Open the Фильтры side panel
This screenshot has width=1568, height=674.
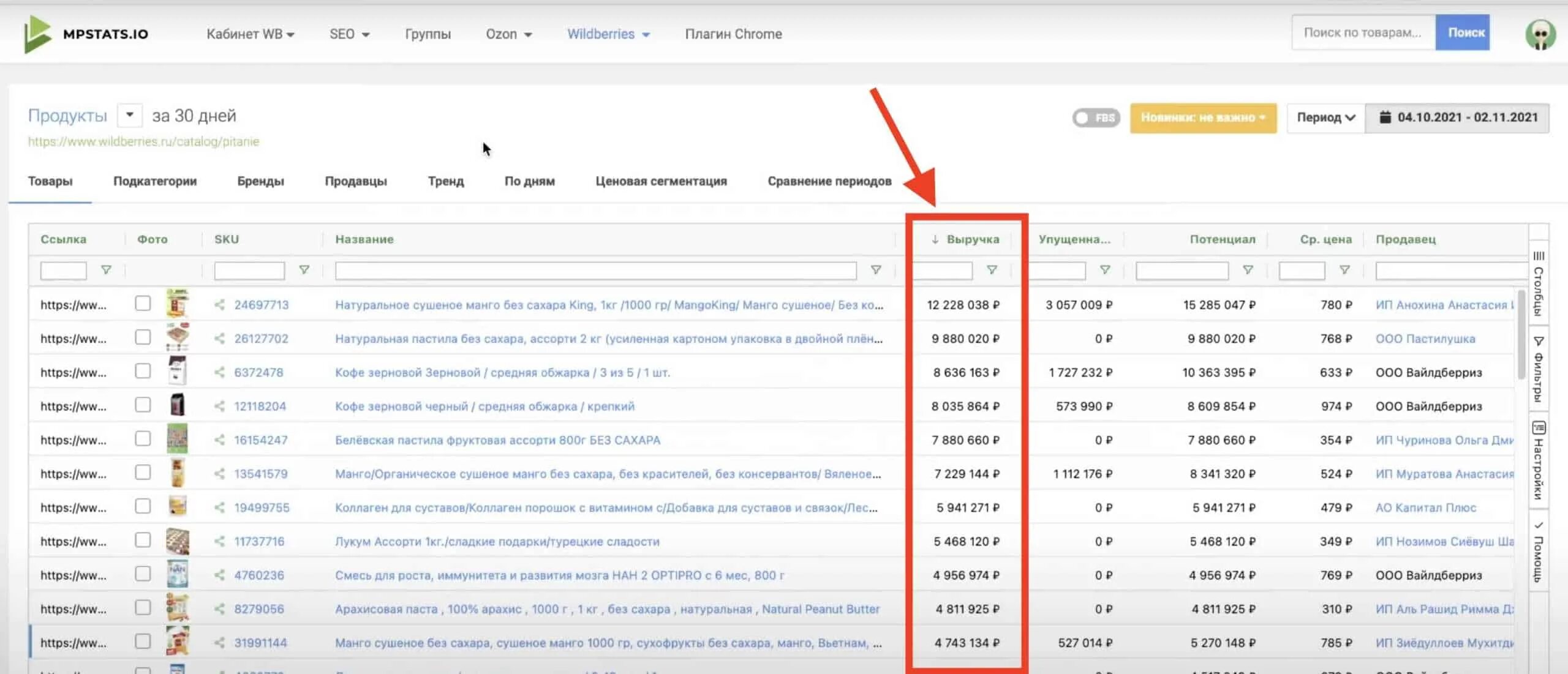[1539, 369]
